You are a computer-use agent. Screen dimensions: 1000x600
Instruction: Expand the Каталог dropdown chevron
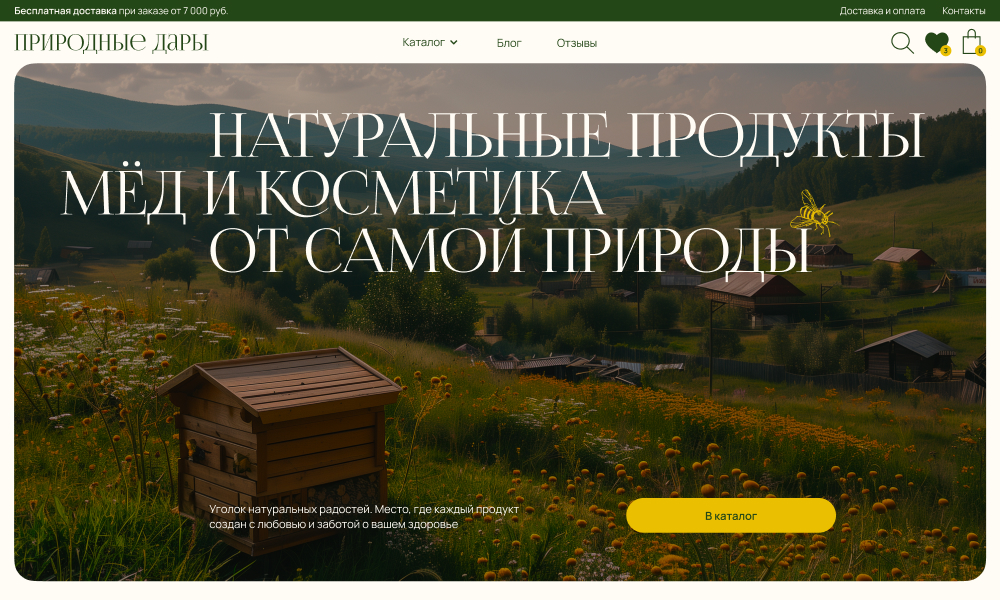454,43
